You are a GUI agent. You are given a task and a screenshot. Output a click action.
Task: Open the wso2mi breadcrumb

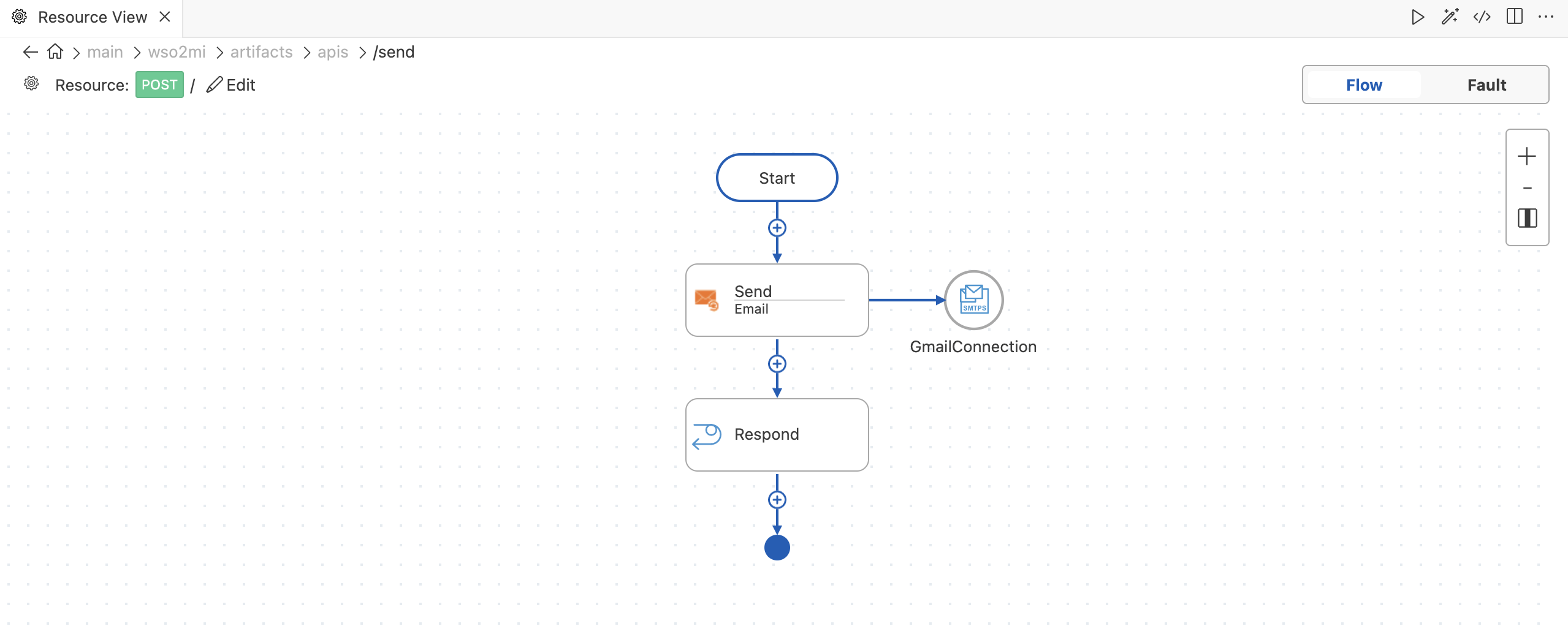click(x=177, y=52)
